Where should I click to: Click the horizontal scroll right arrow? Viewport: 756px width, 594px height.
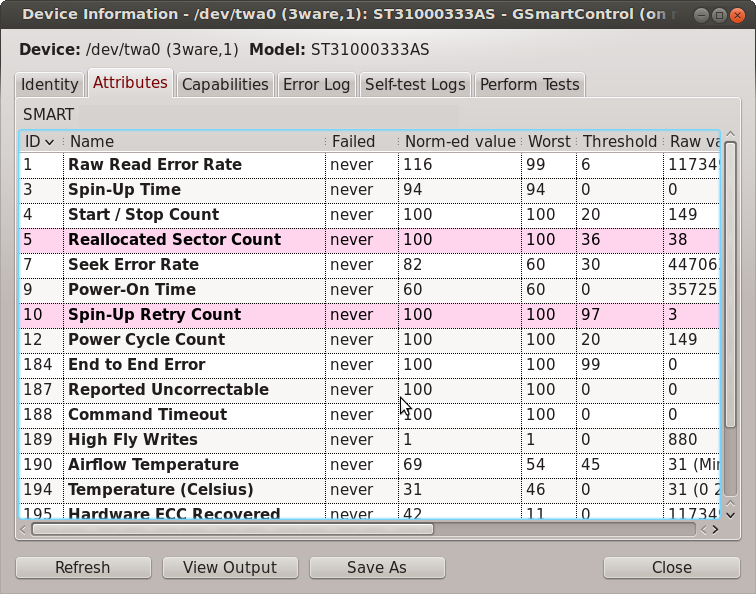point(716,529)
